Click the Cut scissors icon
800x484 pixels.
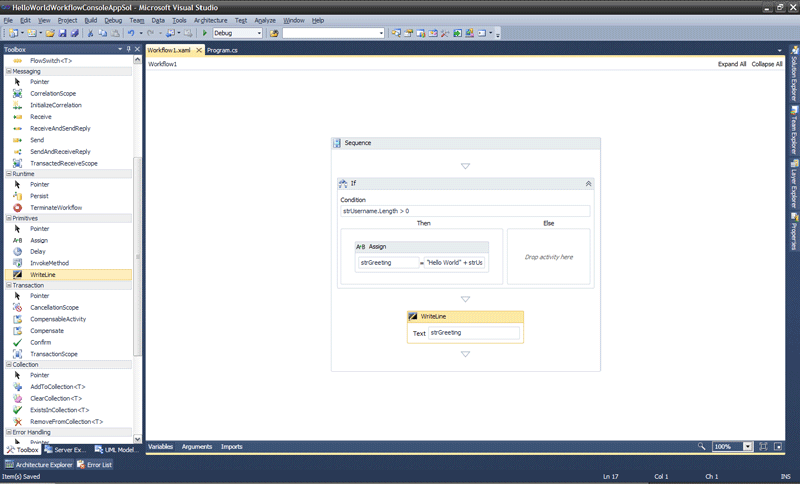[90, 33]
